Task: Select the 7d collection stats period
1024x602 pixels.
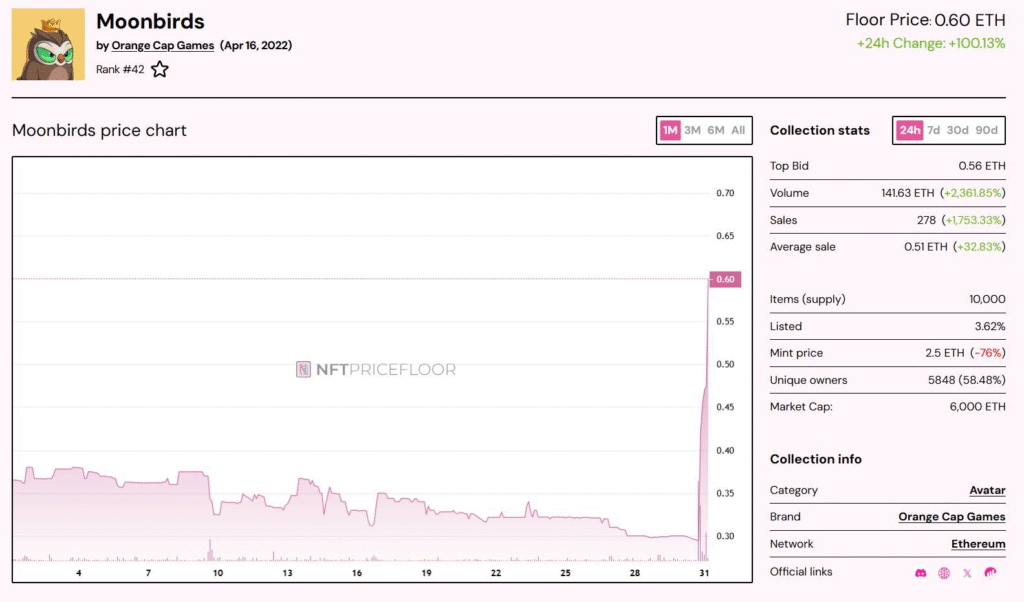Action: 934,131
